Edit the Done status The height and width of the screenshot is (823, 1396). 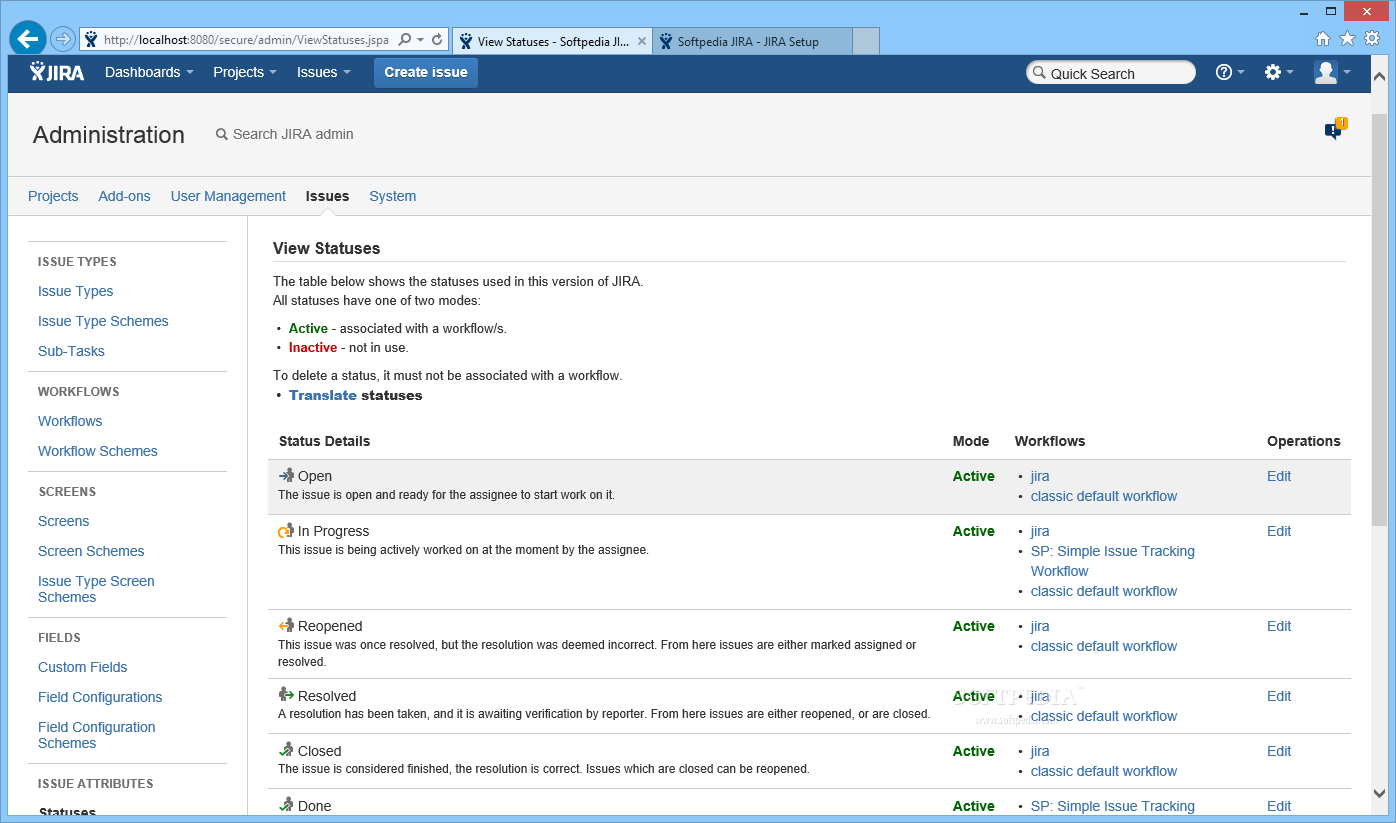coord(1279,806)
